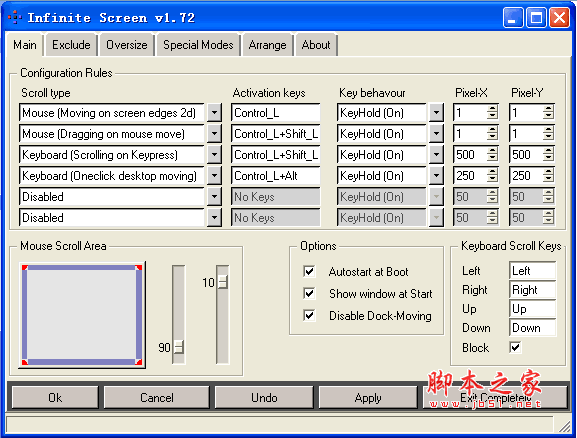Click the window resize grip icon
This screenshot has width=577, height=438.
564,427
